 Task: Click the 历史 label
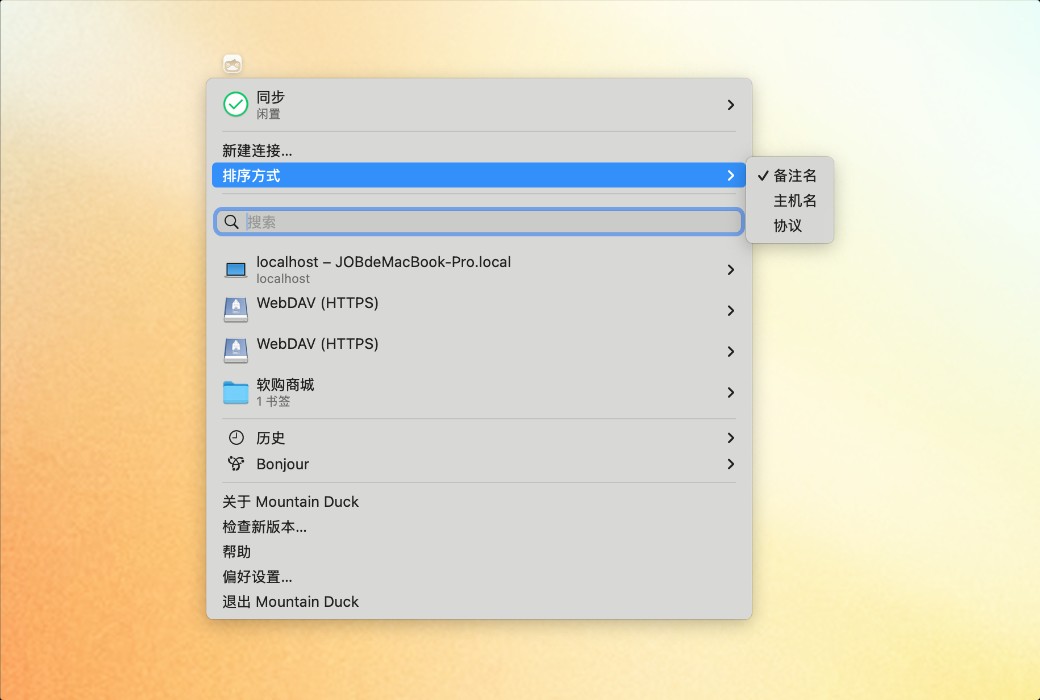[x=271, y=438]
